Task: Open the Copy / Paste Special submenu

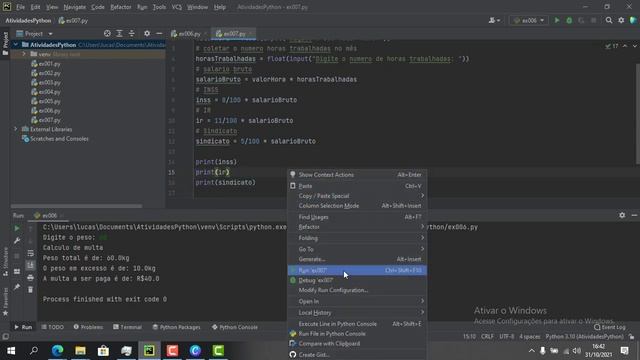Action: [x=357, y=196]
